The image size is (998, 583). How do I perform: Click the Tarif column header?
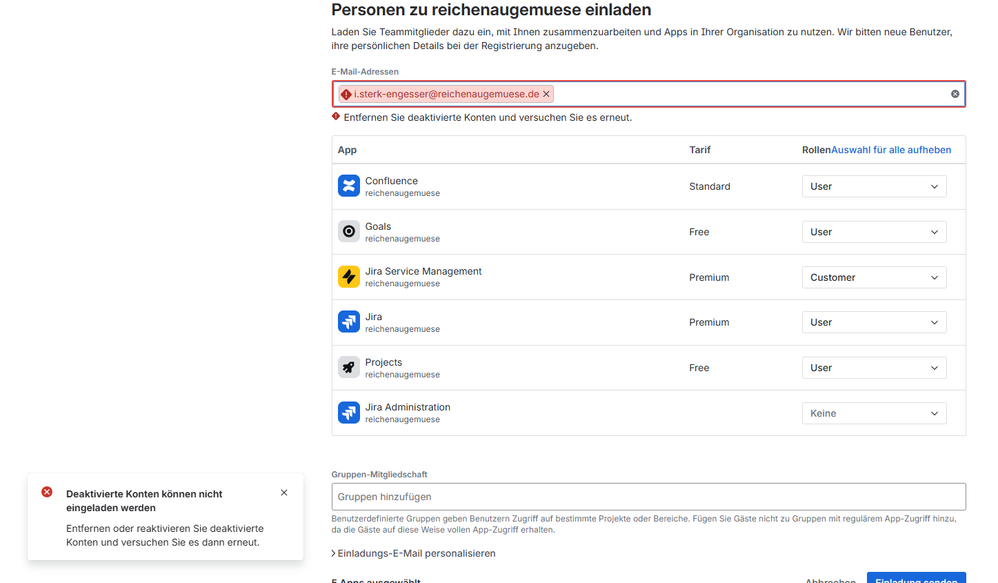pos(699,150)
